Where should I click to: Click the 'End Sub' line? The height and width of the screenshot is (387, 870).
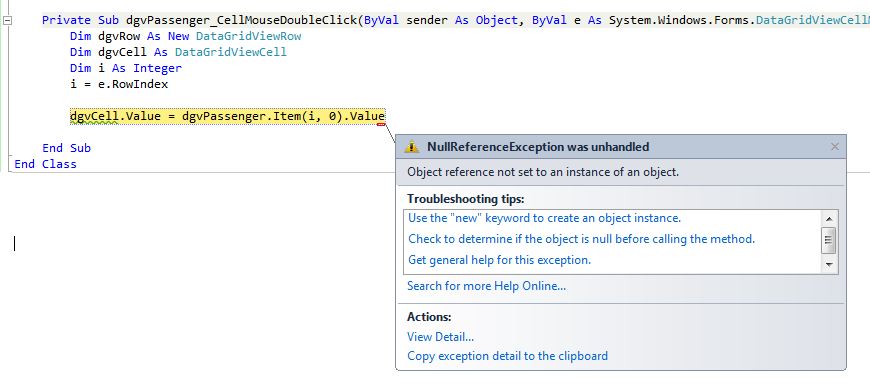tap(67, 148)
